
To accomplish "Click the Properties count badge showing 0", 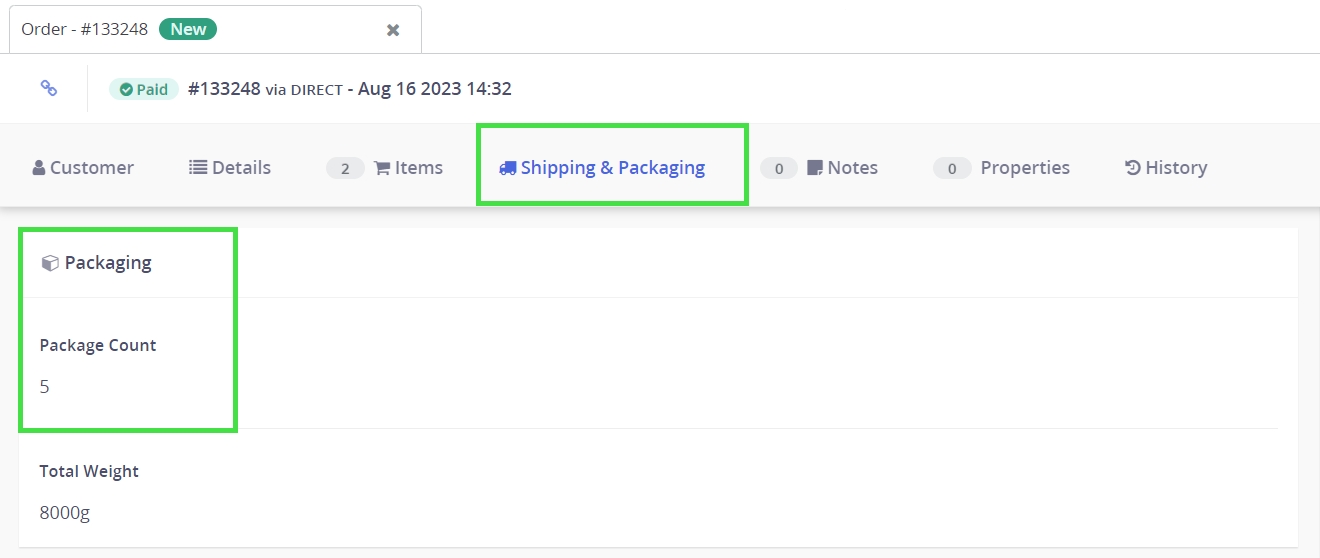I will pyautogui.click(x=952, y=168).
